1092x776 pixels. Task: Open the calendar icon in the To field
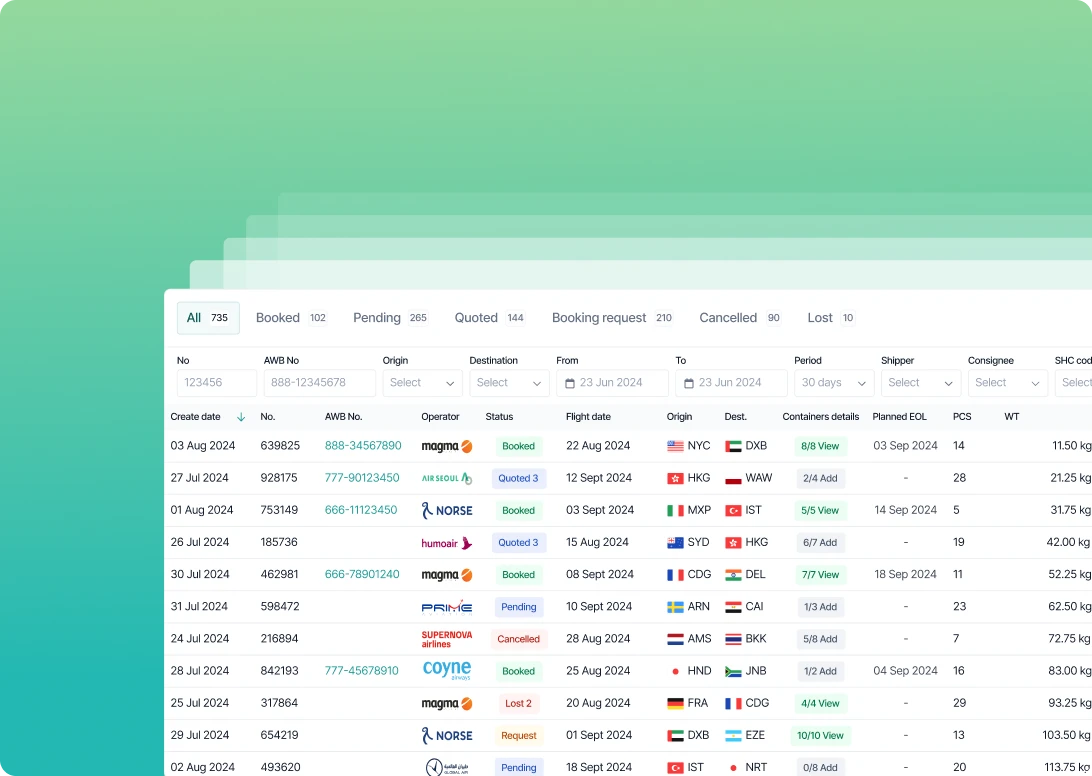(x=688, y=382)
